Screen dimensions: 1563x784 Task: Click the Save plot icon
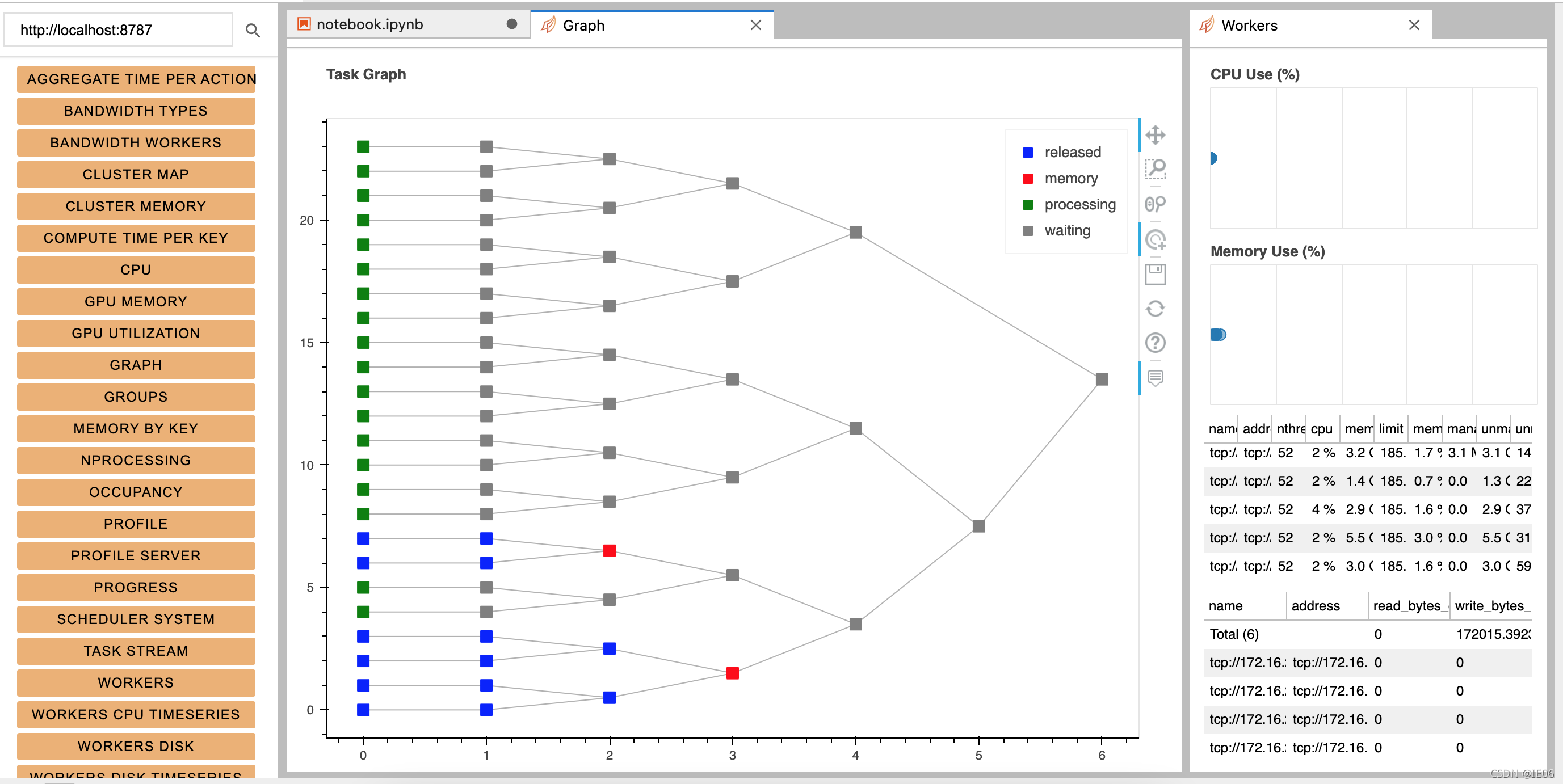coord(1154,275)
